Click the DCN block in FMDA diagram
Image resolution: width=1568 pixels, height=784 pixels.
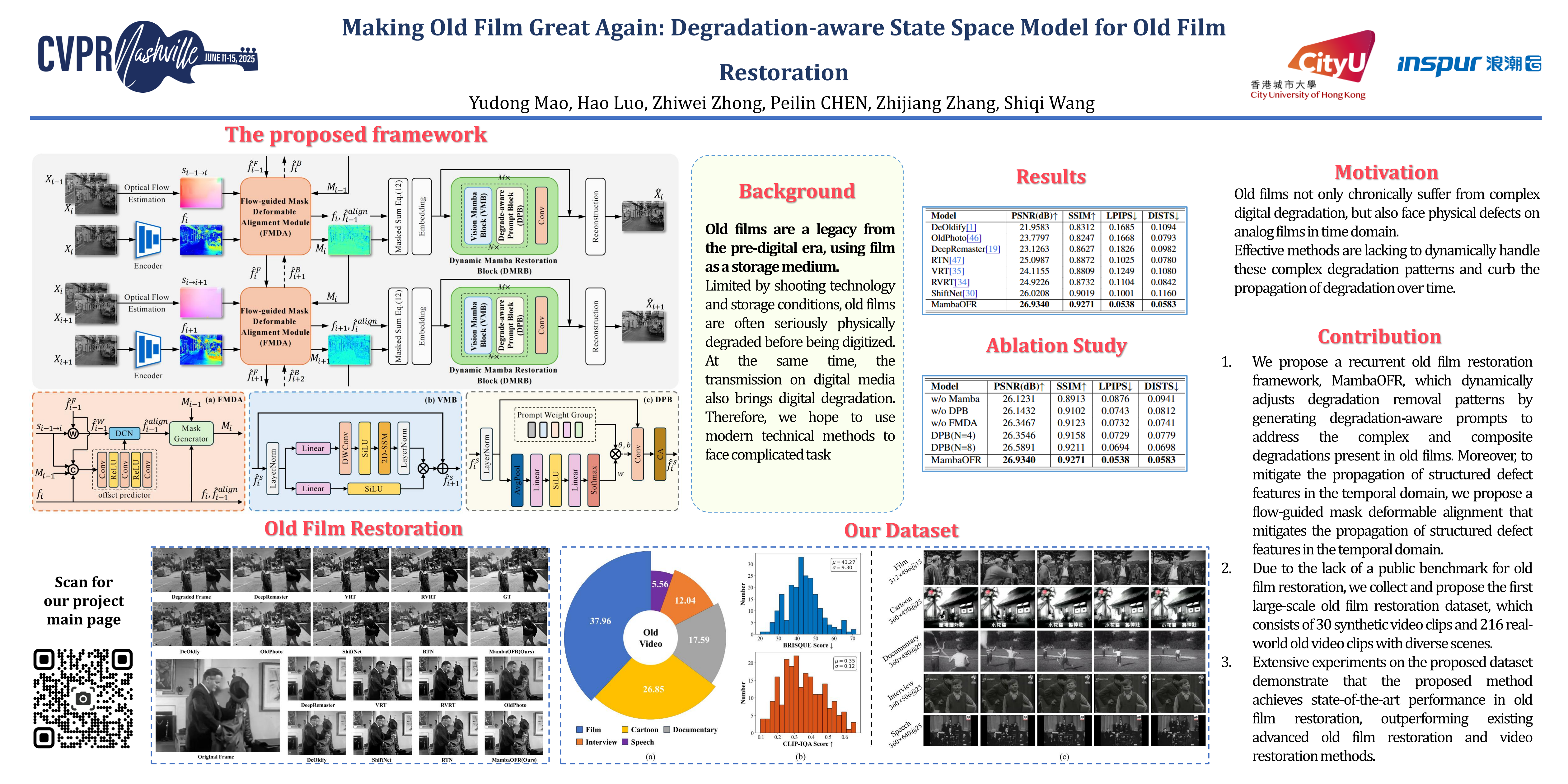point(124,433)
